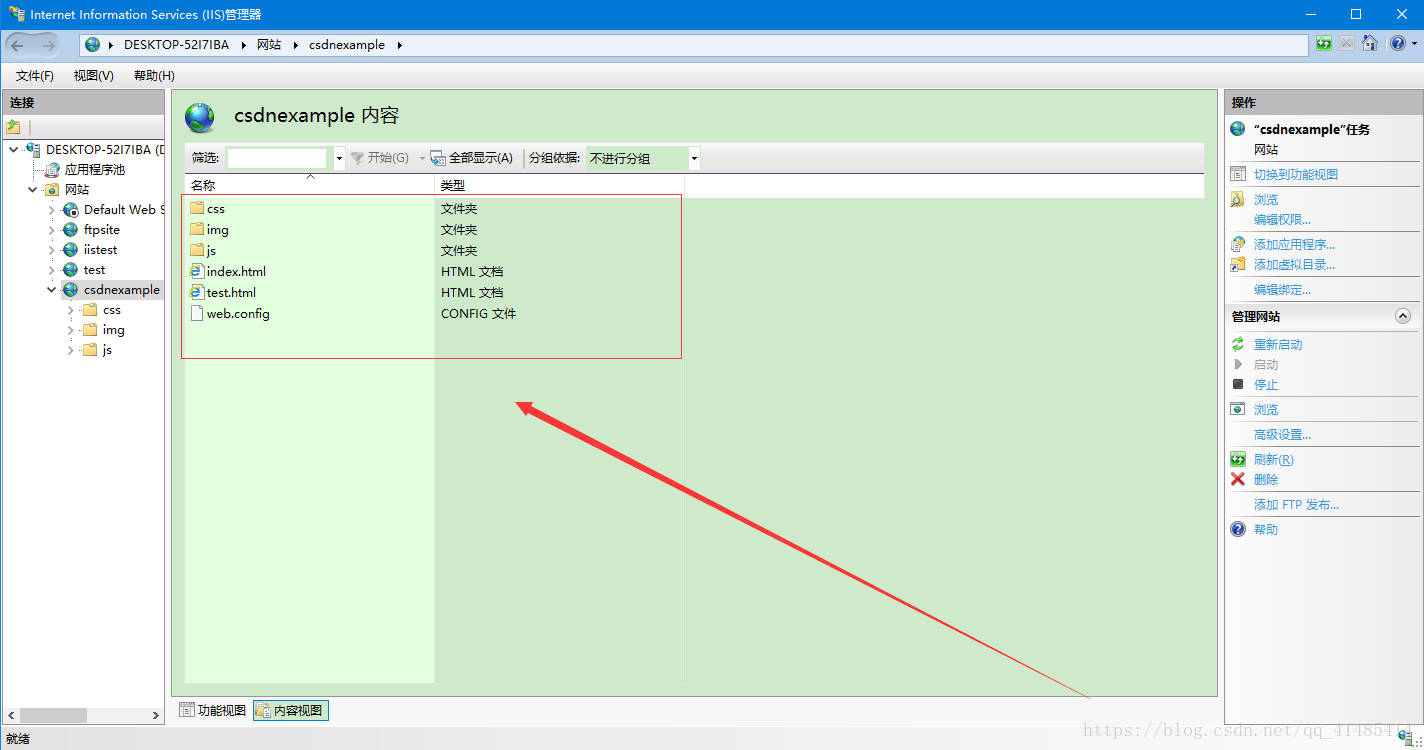The height and width of the screenshot is (750, 1424).
Task: Click the refresh page icon in address bar
Action: point(1324,44)
